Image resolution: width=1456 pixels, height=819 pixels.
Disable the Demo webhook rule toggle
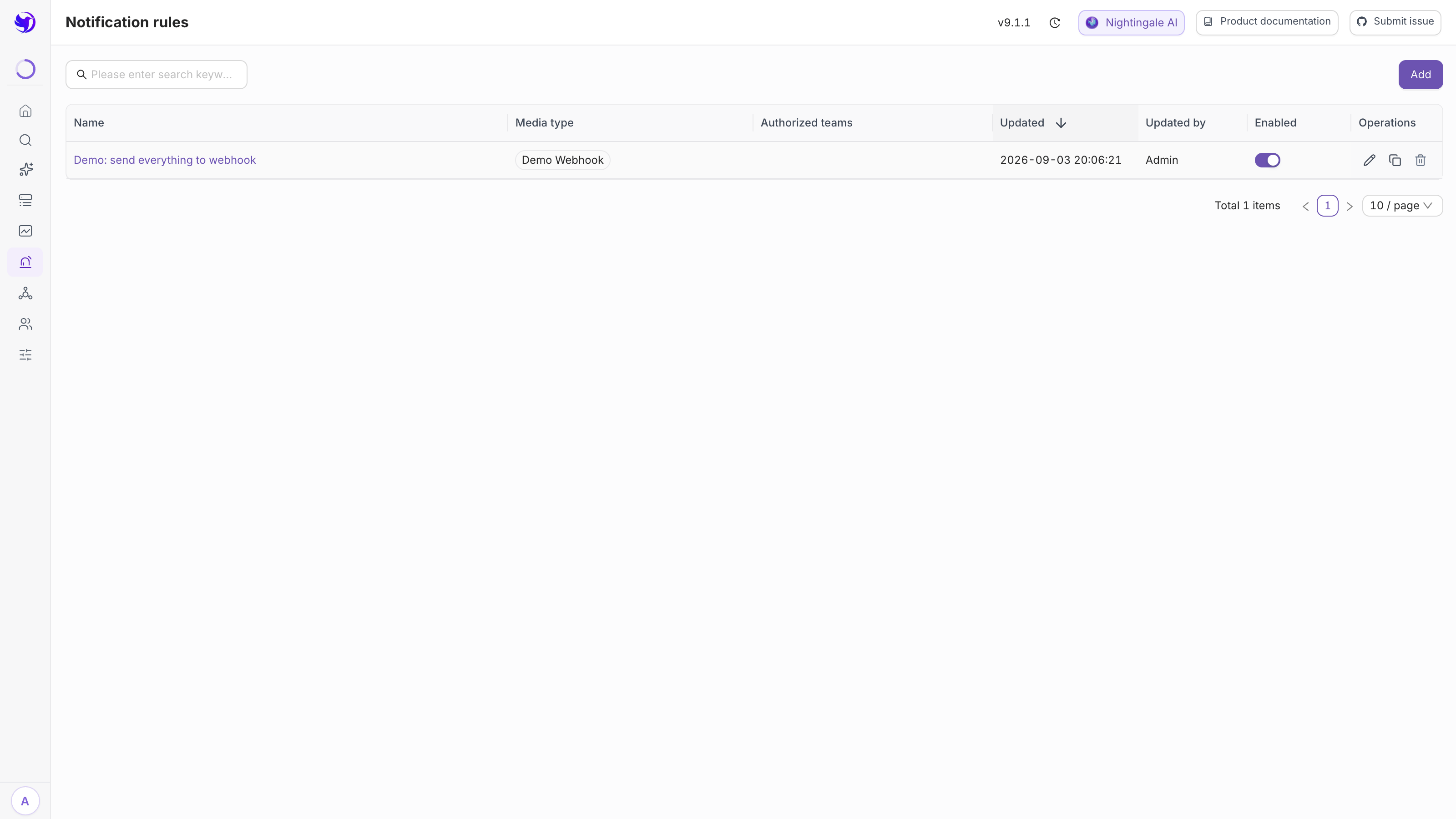1267,161
